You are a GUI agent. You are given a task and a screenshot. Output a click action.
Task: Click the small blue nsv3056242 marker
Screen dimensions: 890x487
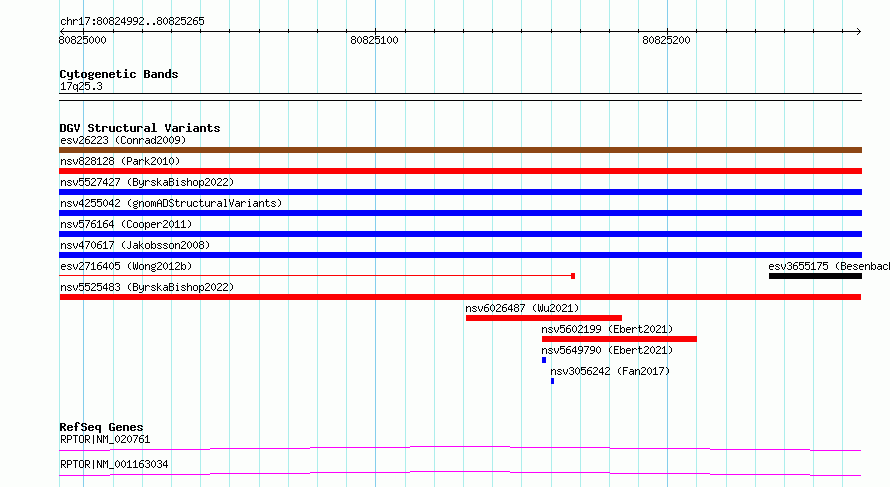pyautogui.click(x=552, y=381)
